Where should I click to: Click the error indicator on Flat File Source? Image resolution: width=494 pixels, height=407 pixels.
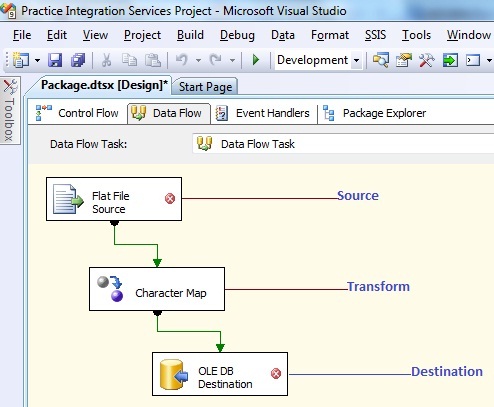[x=170, y=199]
